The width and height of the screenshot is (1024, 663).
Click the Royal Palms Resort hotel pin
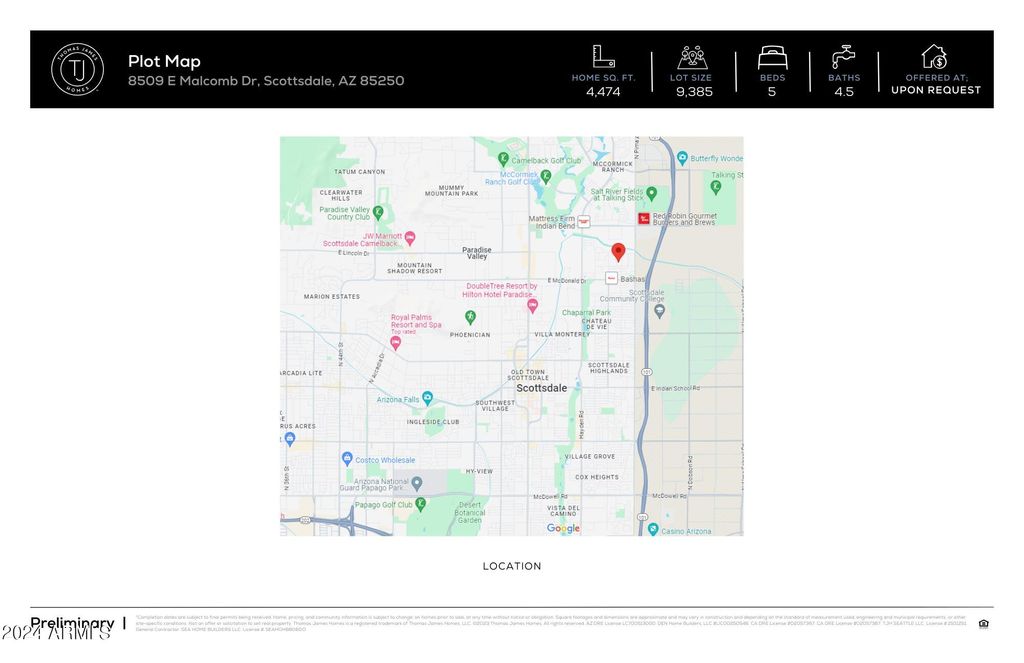point(395,344)
